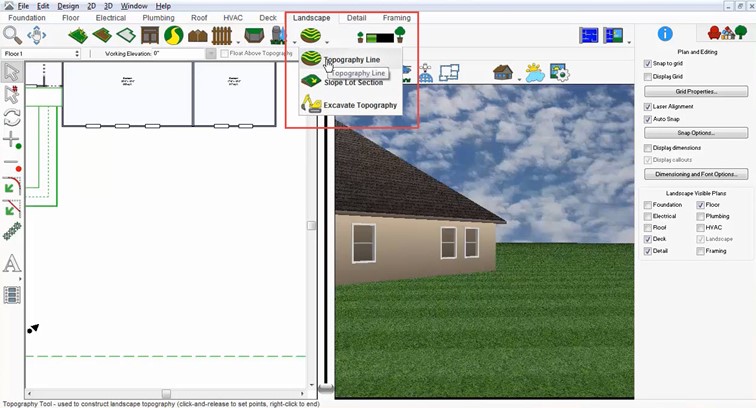
Task: Click the blue info icon
Action: (665, 34)
